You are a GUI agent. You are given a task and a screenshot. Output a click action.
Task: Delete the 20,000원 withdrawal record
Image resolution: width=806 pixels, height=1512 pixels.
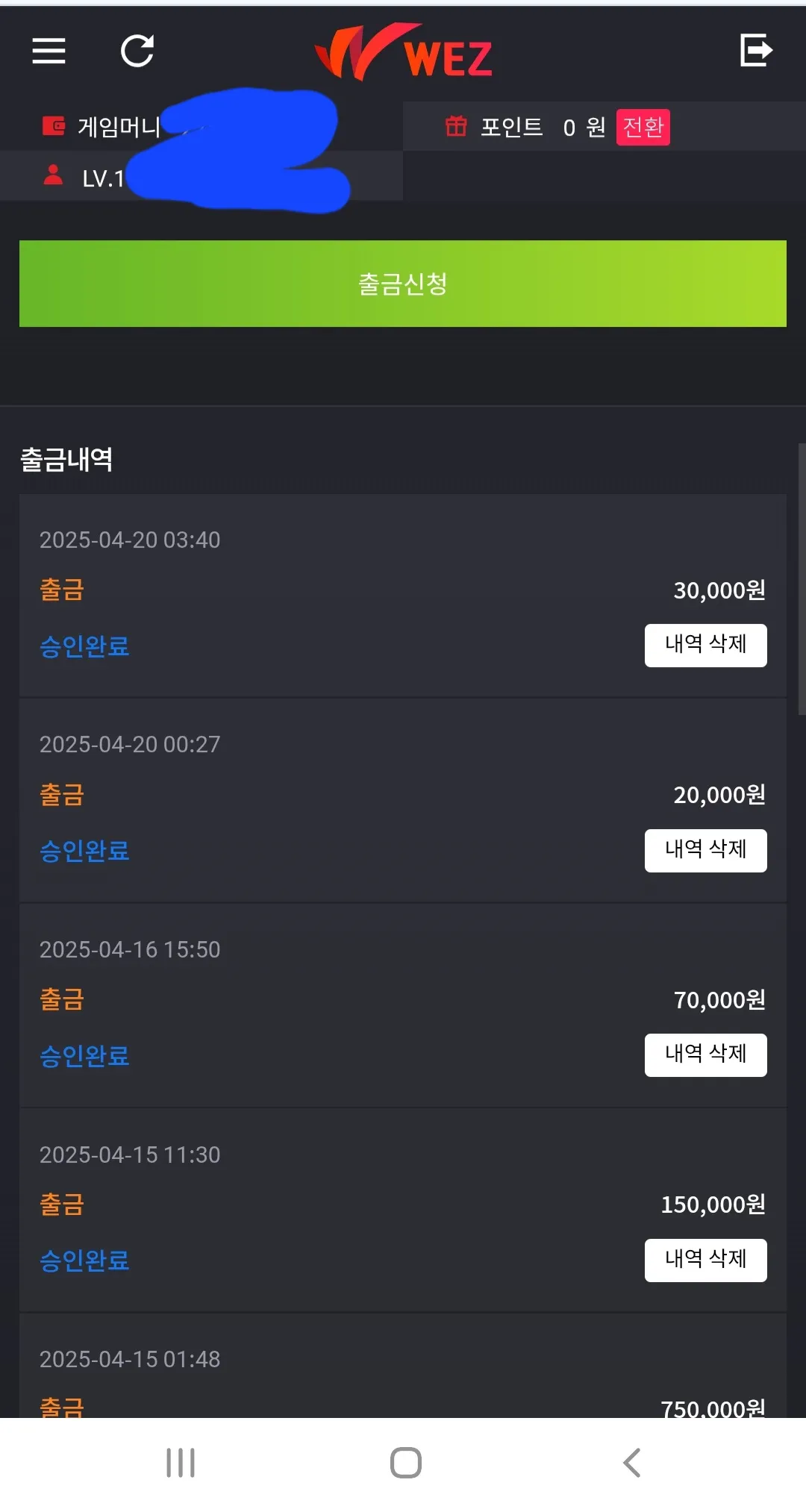point(706,851)
